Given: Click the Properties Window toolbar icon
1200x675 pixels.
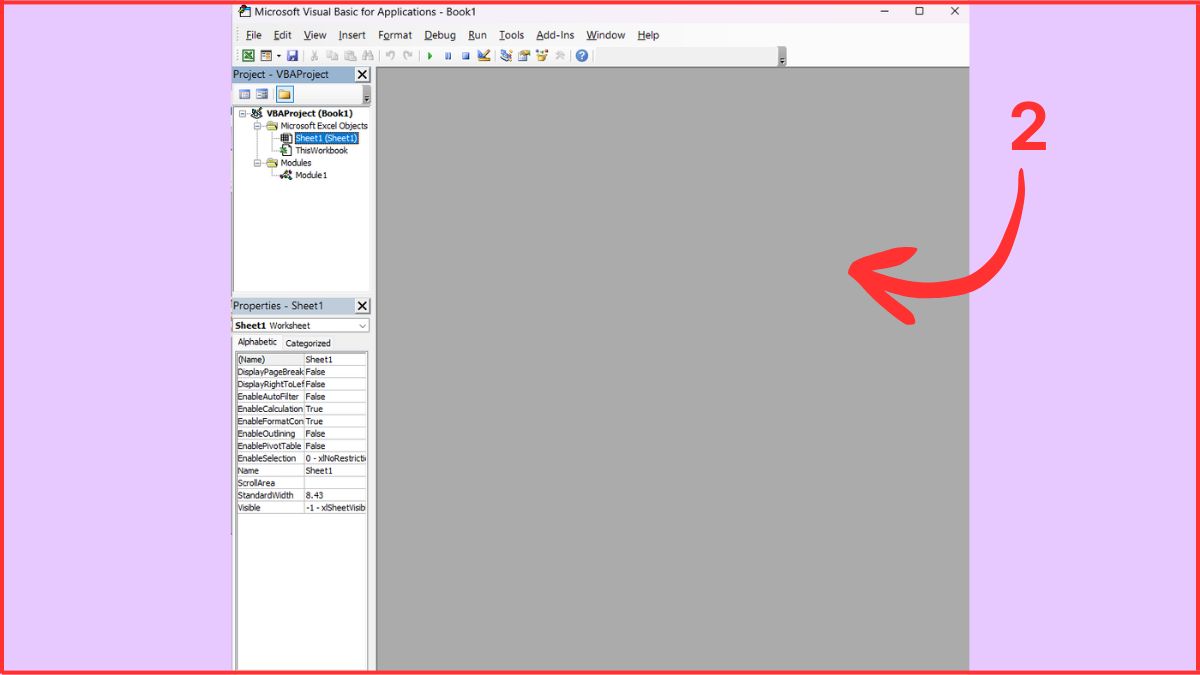Looking at the screenshot, I should (x=524, y=56).
